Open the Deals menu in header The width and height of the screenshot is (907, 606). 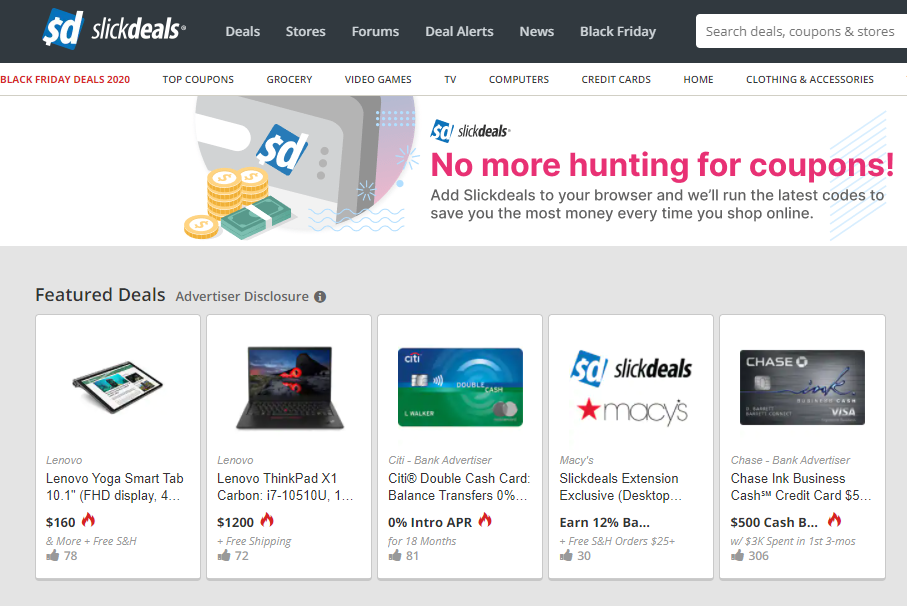click(242, 31)
